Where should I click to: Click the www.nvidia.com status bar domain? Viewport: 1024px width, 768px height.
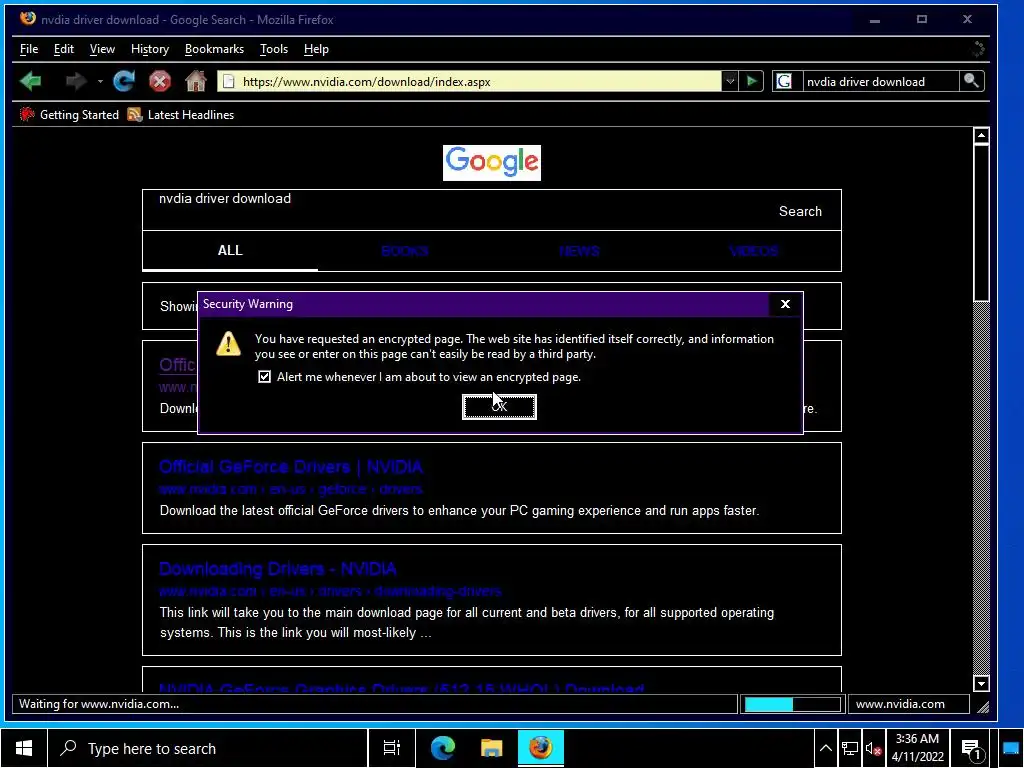click(900, 704)
